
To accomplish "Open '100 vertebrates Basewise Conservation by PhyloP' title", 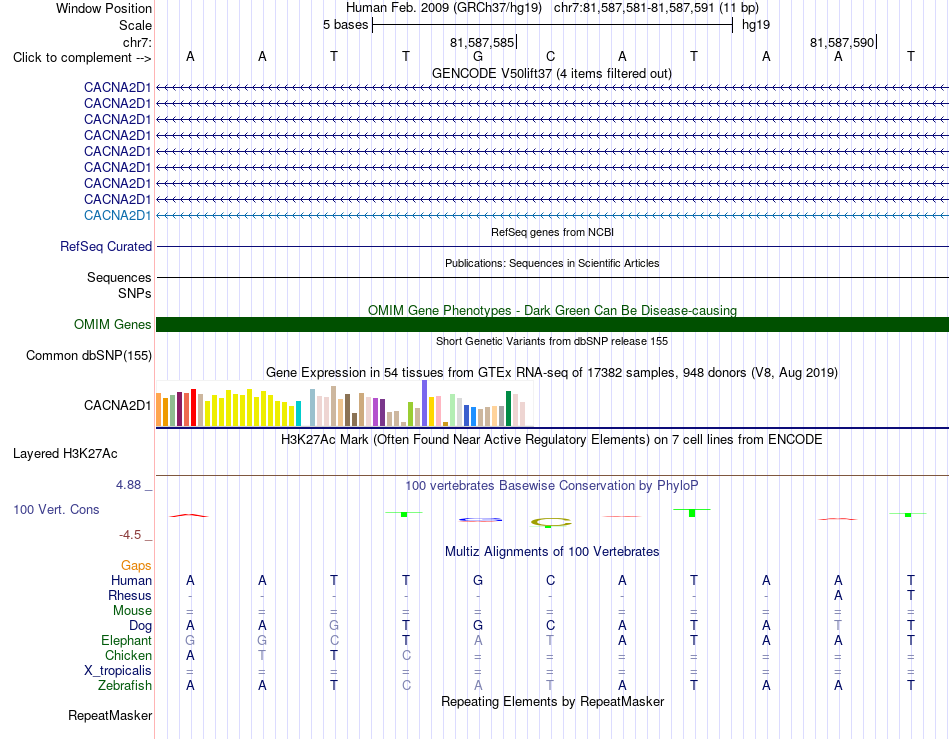I will [552, 485].
